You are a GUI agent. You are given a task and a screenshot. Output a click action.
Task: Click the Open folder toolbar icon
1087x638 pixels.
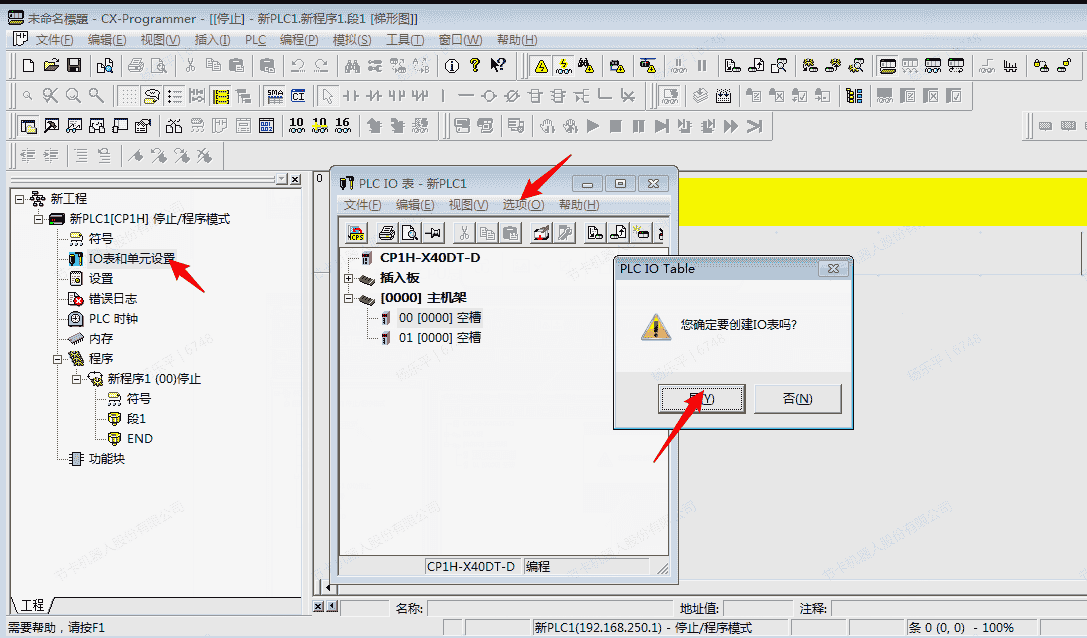pos(51,66)
